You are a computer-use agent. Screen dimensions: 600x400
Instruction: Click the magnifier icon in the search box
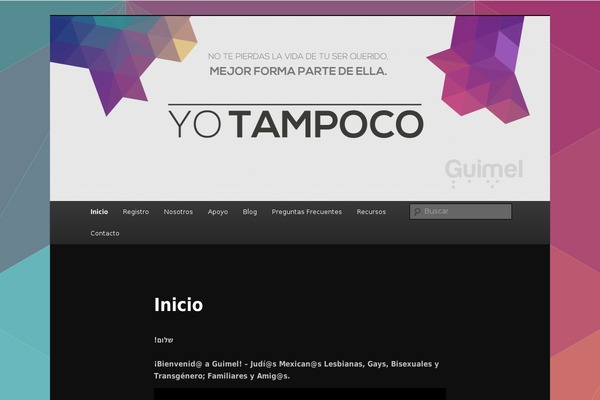pos(417,211)
